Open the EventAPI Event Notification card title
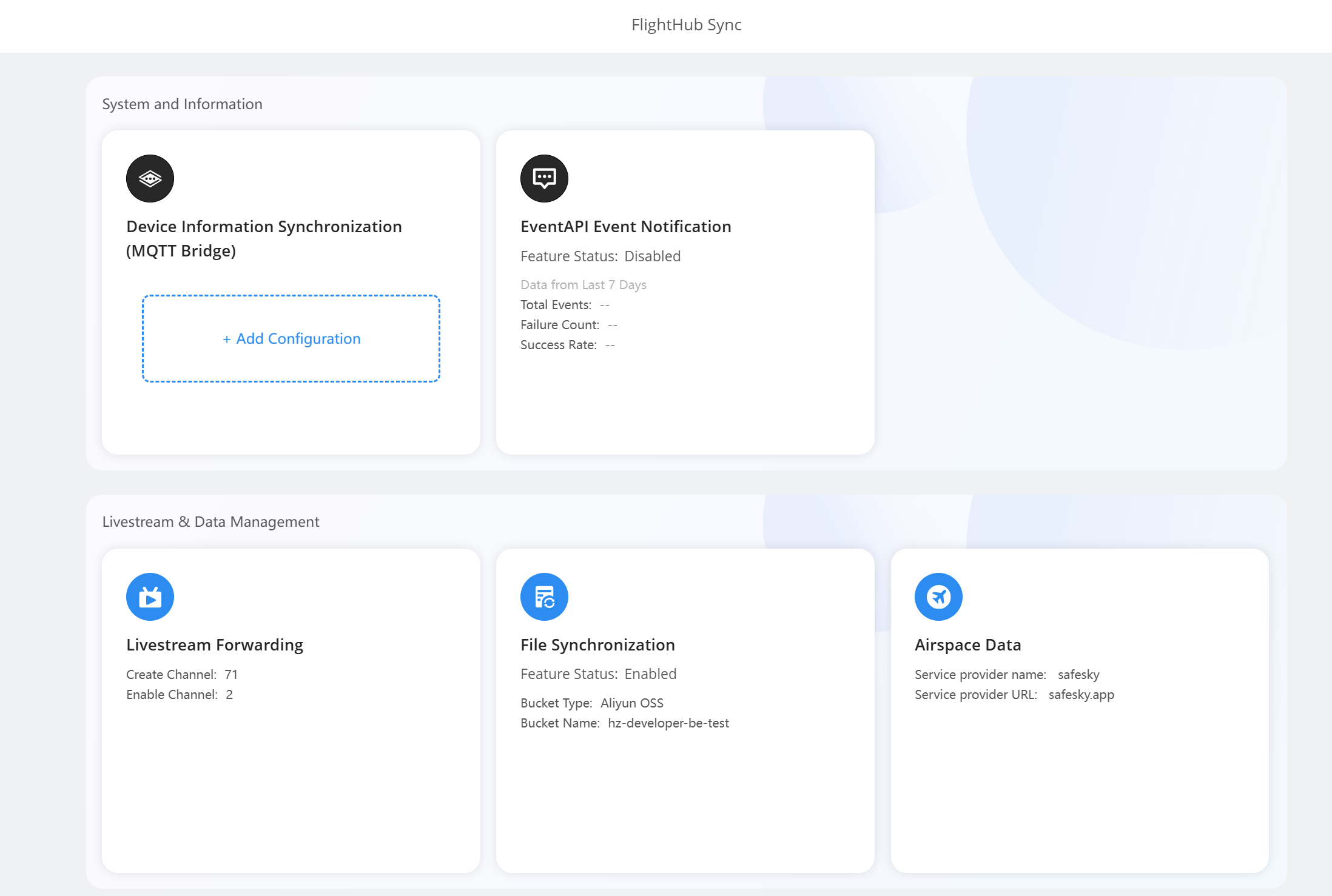1332x896 pixels. pos(626,226)
